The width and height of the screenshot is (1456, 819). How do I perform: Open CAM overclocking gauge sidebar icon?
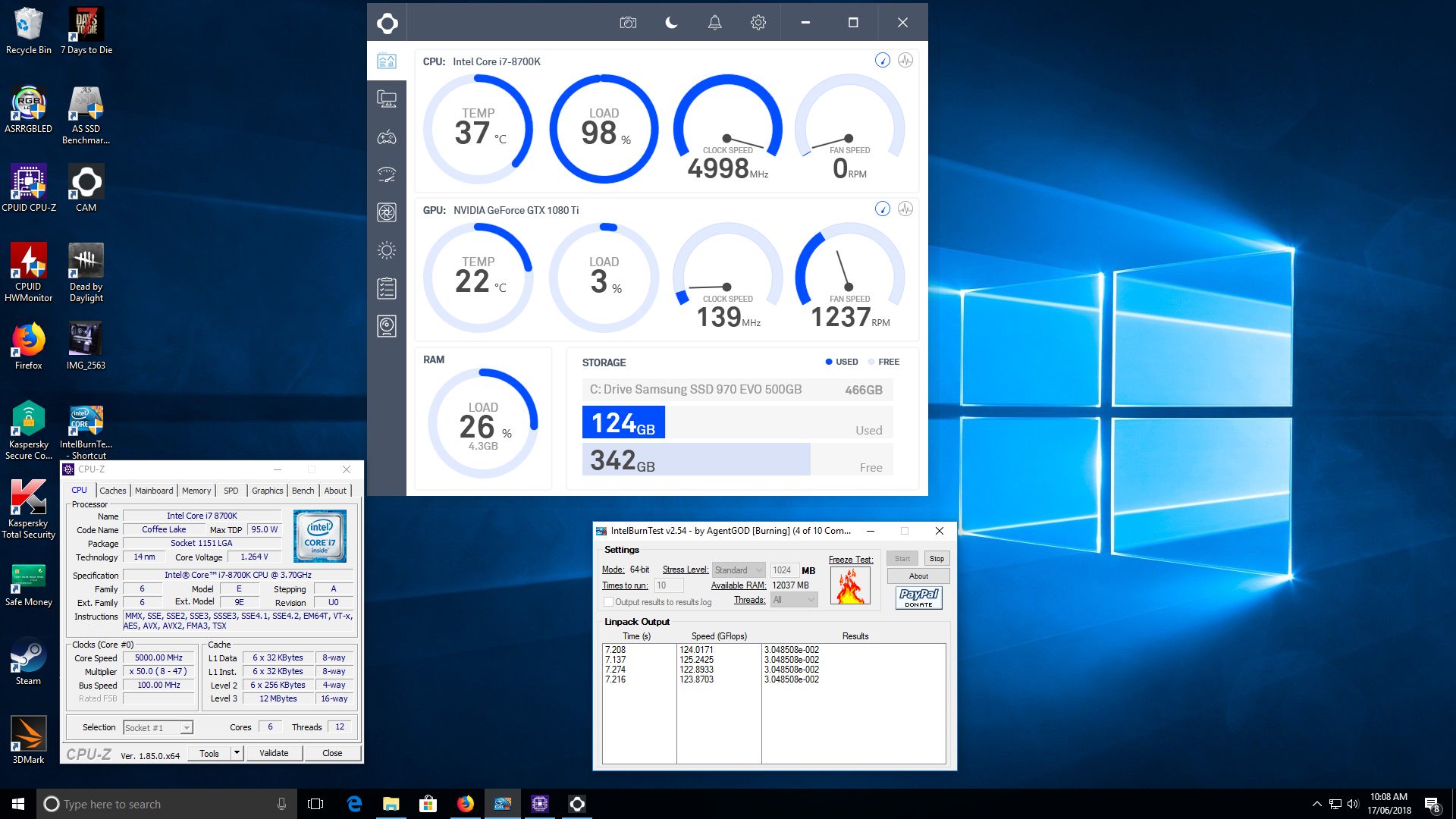coord(387,175)
